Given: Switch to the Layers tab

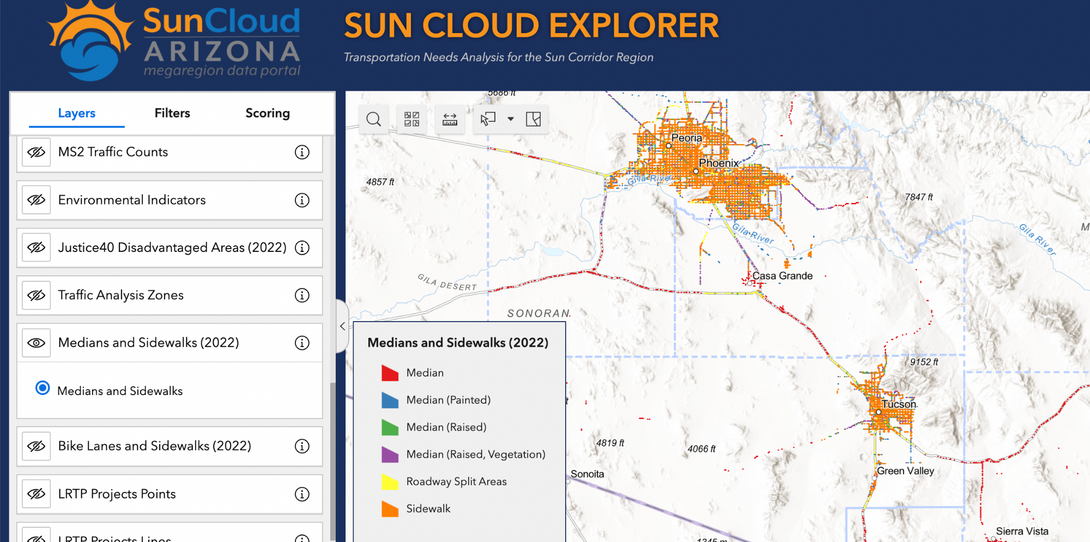Looking at the screenshot, I should (76, 113).
